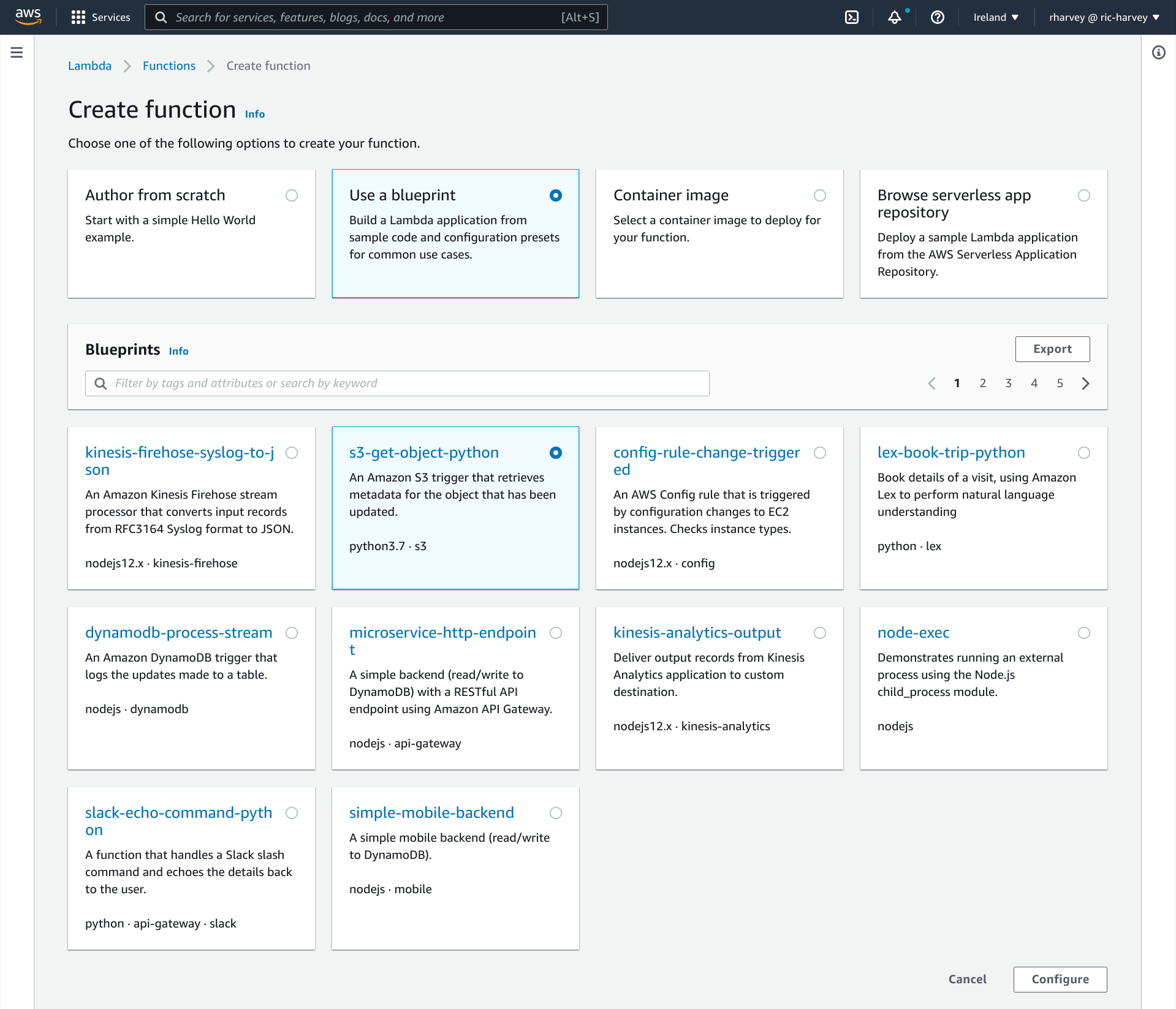Open the lex-book-trip-python title link
Image resolution: width=1176 pixels, height=1009 pixels.
pos(951,453)
